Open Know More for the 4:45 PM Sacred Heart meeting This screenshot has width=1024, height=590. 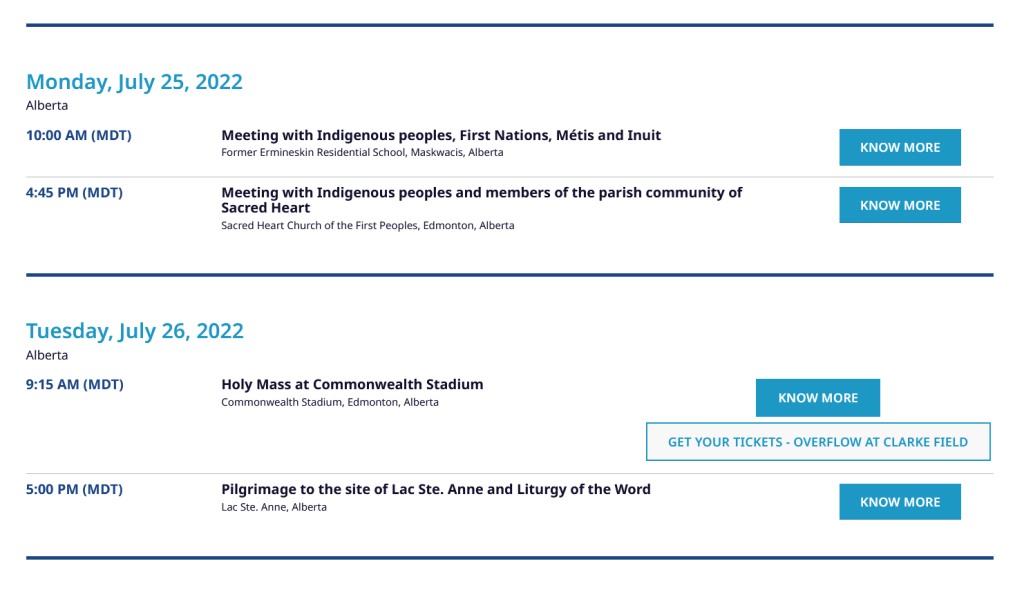tap(899, 205)
